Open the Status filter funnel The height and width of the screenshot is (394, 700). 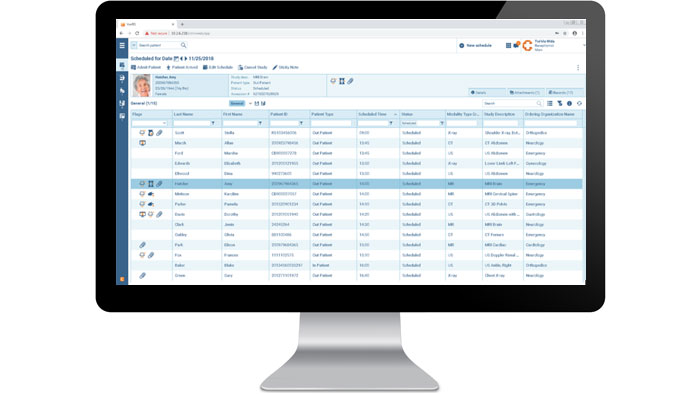(442, 123)
